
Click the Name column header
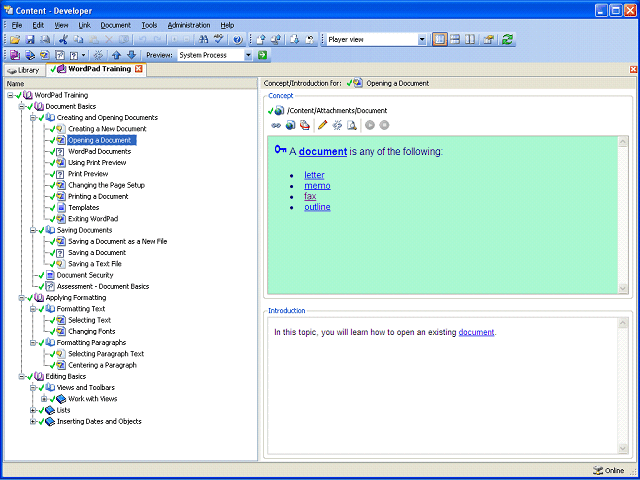click(131, 84)
